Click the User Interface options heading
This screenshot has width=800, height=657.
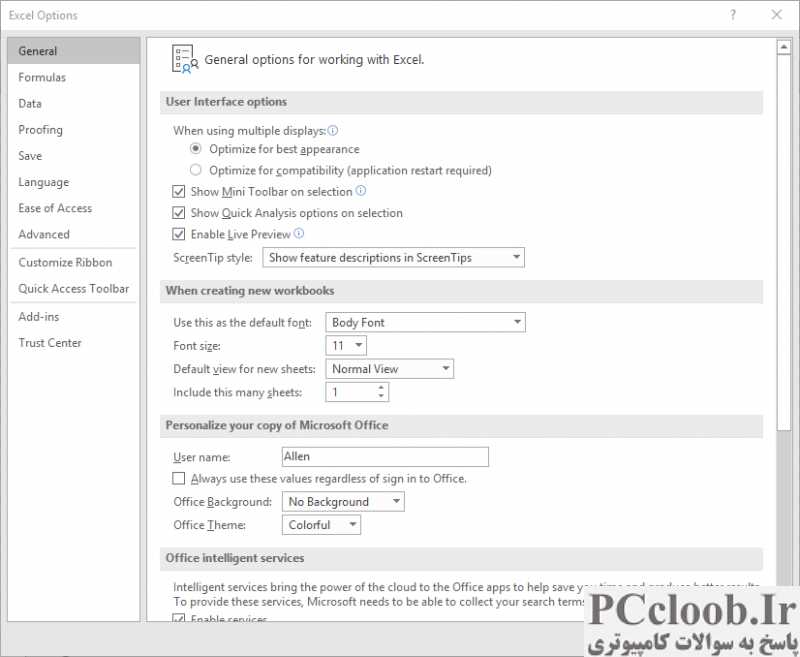[226, 102]
